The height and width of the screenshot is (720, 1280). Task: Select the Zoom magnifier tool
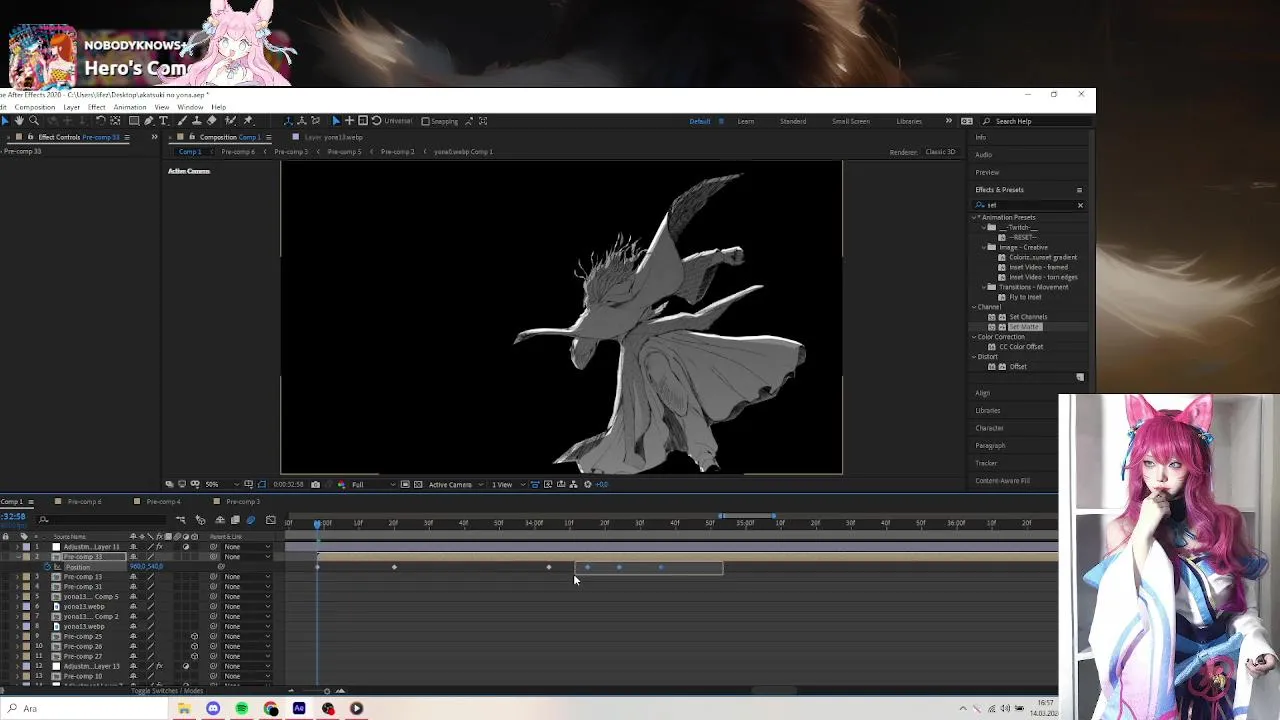[34, 121]
